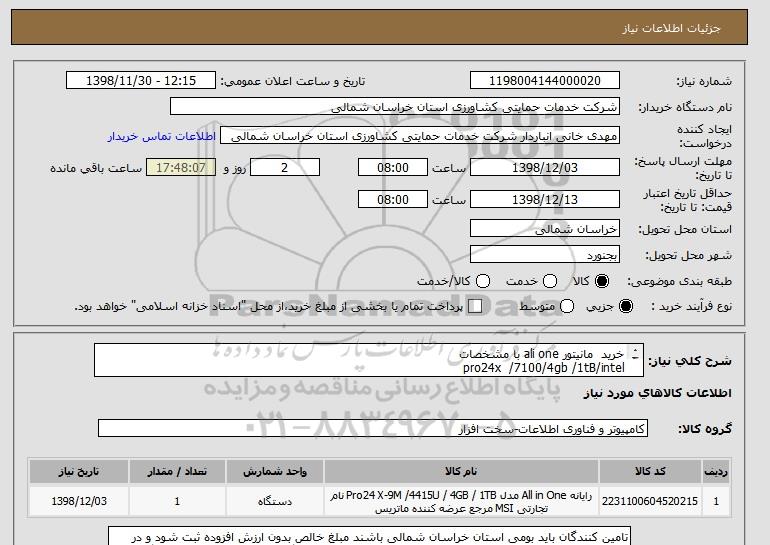The width and height of the screenshot is (770, 545).
Task: Choose the متوسط purchase process option
Action: click(567, 306)
